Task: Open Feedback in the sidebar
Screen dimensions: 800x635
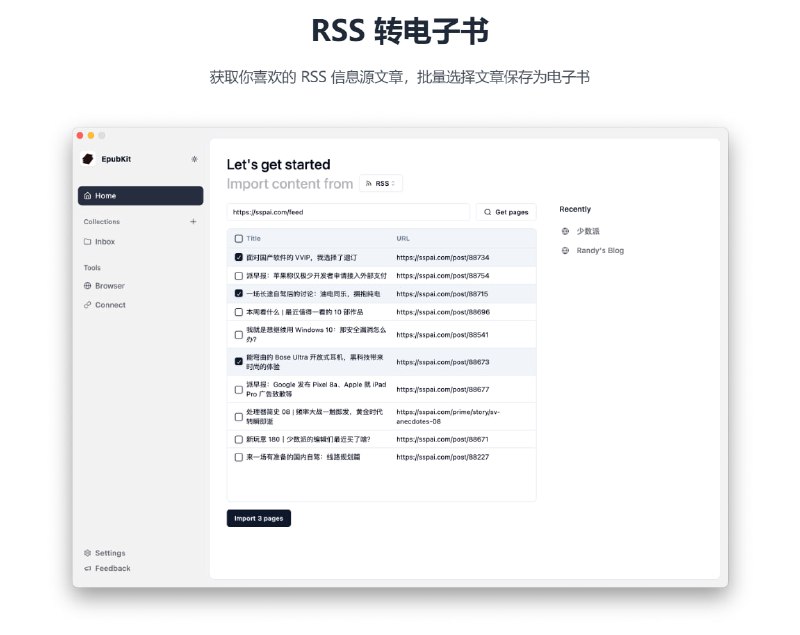Action: [x=112, y=568]
